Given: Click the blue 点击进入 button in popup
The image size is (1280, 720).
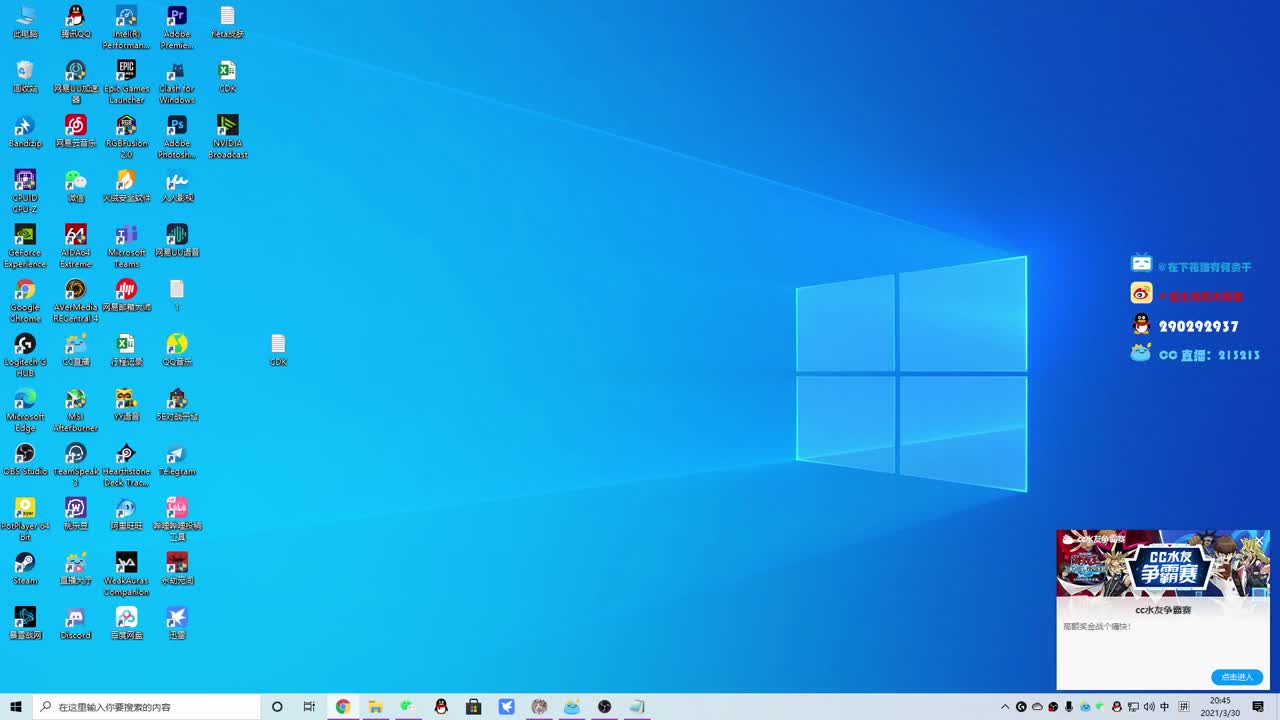Looking at the screenshot, I should point(1236,677).
